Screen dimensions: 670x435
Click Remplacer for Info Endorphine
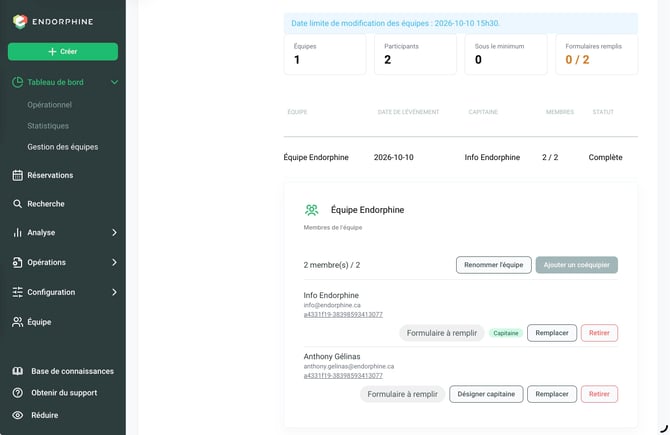[x=552, y=333]
